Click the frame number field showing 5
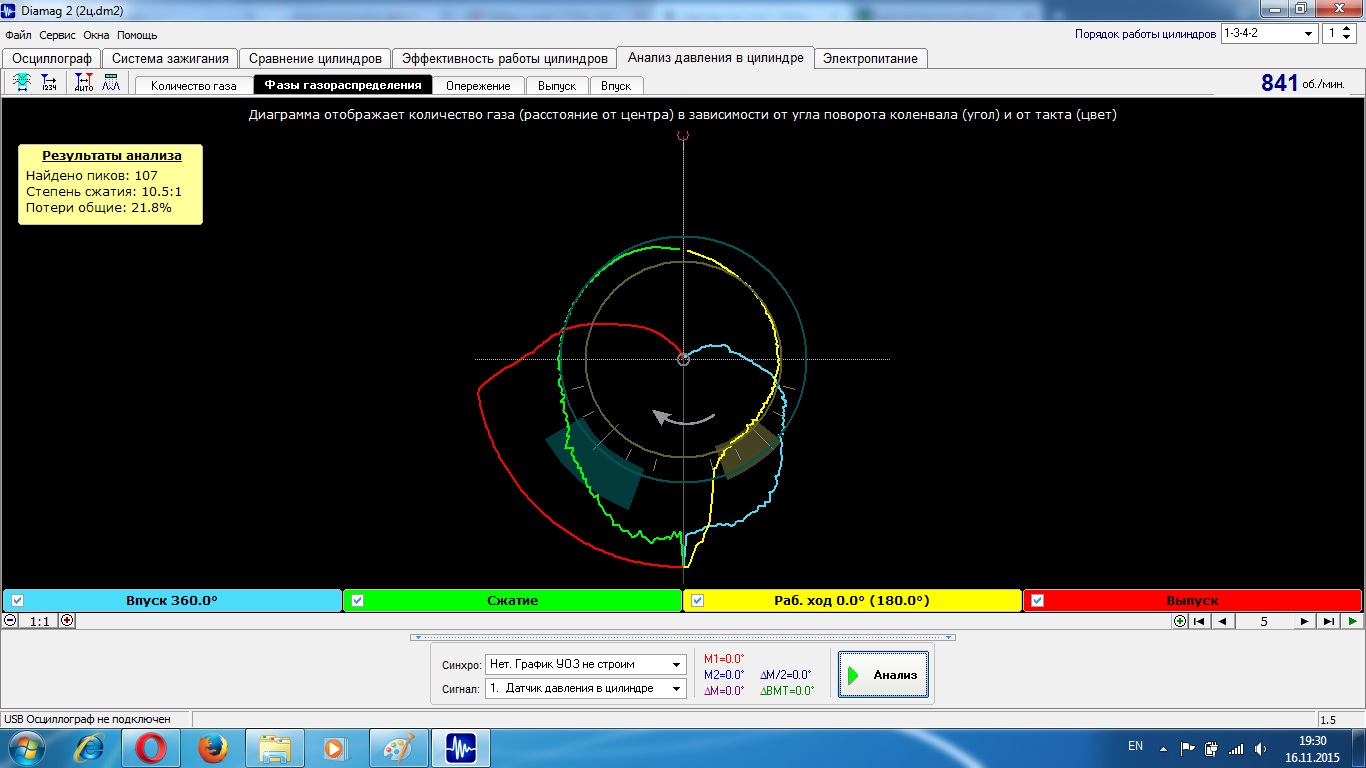 click(x=1263, y=621)
